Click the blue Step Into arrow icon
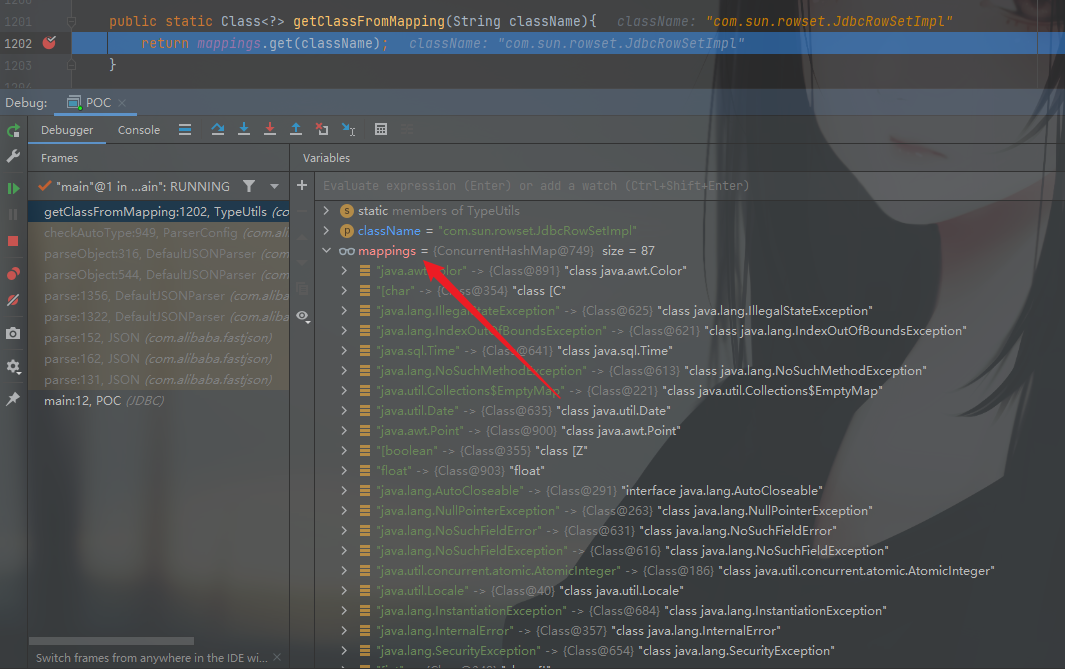This screenshot has height=669, width=1065. [x=244, y=129]
